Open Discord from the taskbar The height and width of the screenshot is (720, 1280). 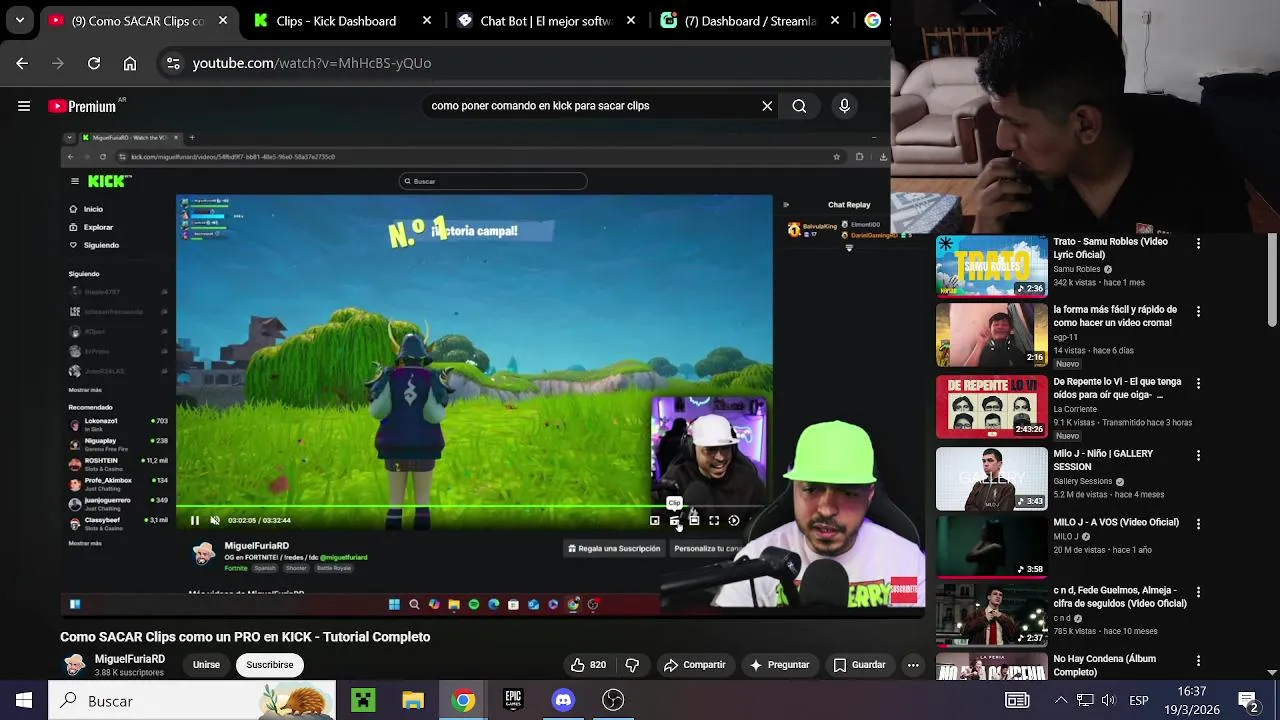pos(563,701)
